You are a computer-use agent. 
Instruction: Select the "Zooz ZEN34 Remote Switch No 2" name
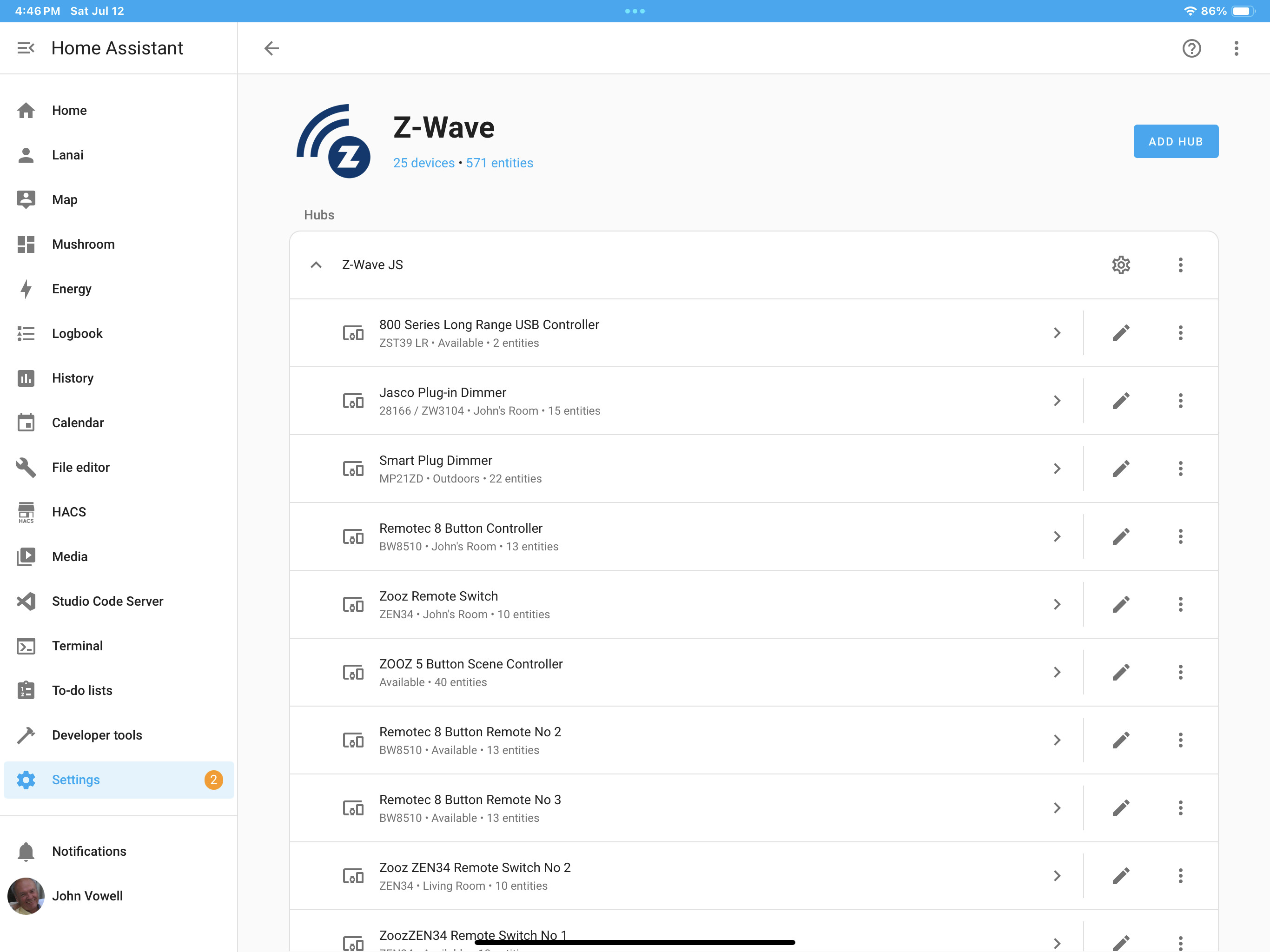475,867
